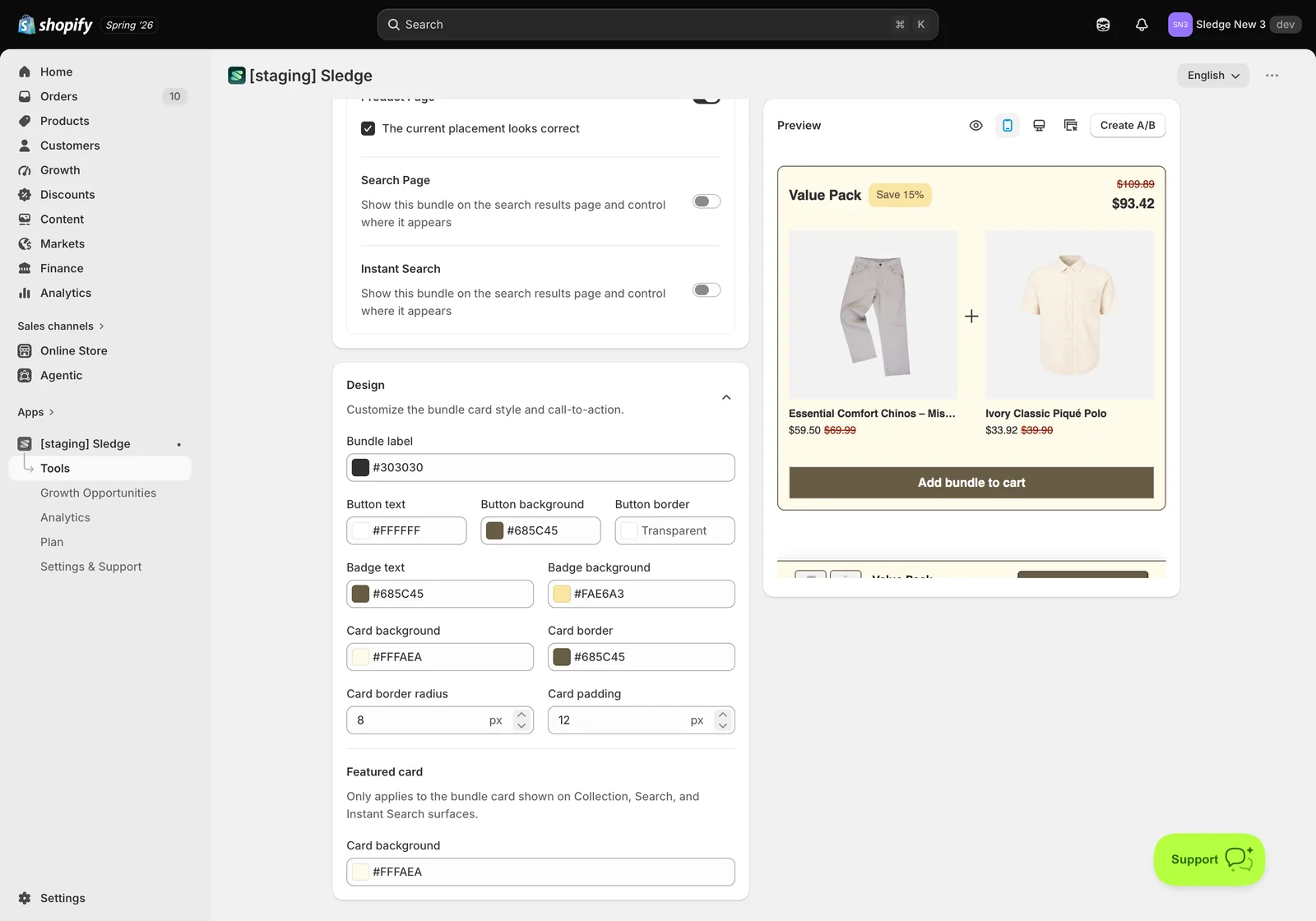
Task: Click the Agentic channel icon
Action: 25,375
